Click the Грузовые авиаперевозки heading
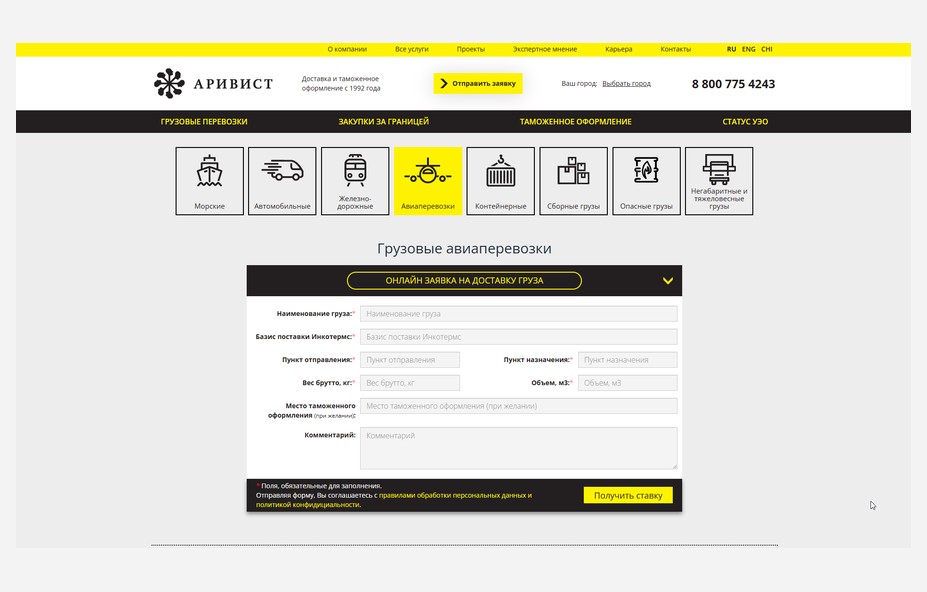This screenshot has width=927, height=592. (464, 248)
